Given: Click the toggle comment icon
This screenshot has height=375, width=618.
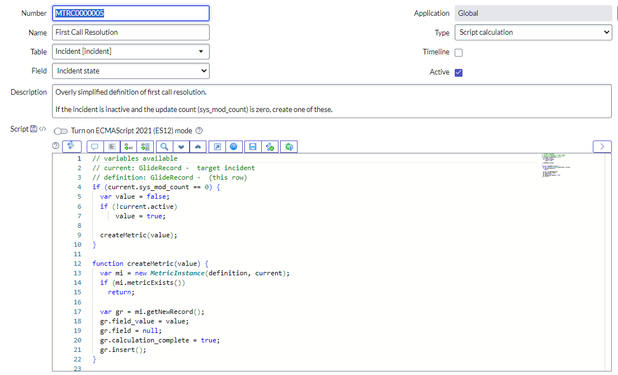Looking at the screenshot, I should (x=95, y=147).
